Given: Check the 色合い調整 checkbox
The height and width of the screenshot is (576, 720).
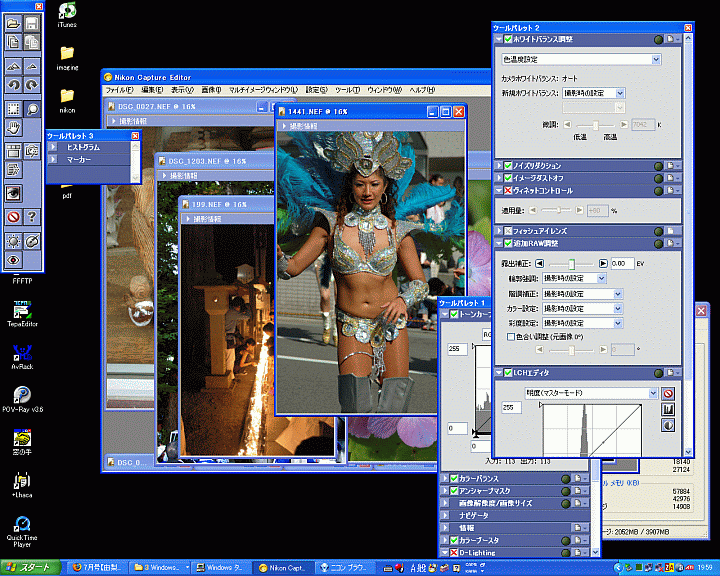Looking at the screenshot, I should pos(513,337).
